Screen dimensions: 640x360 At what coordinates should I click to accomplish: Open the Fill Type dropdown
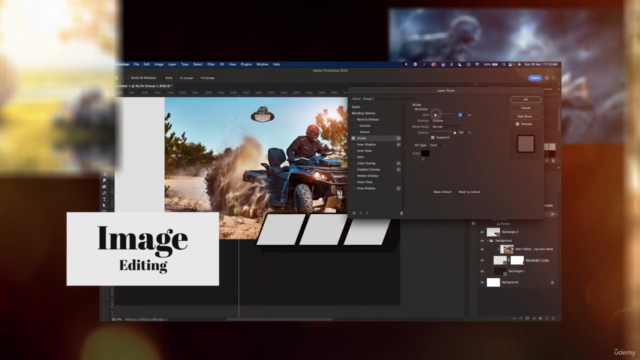437,145
